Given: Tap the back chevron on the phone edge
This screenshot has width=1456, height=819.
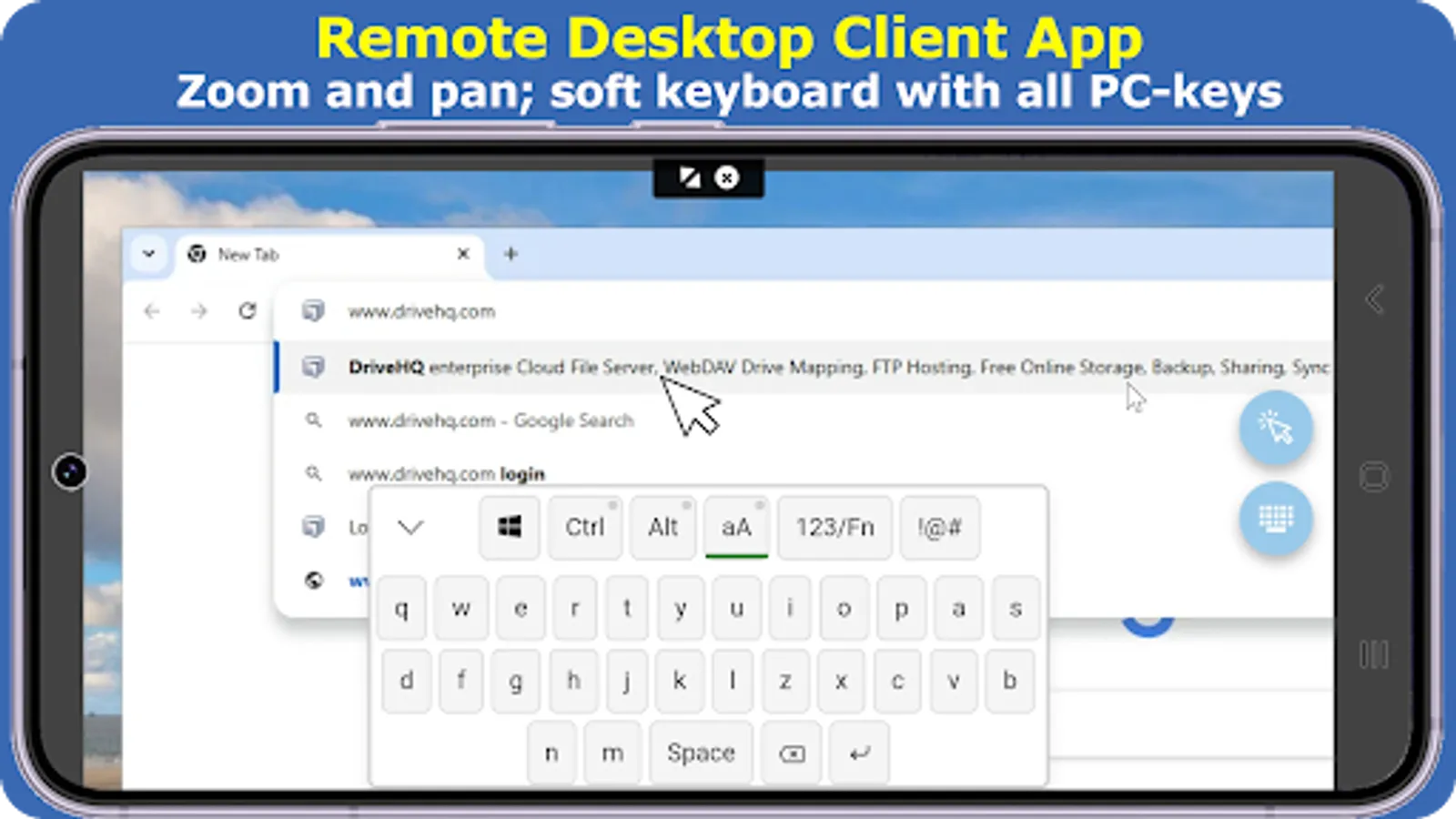Looking at the screenshot, I should pyautogui.click(x=1374, y=300).
